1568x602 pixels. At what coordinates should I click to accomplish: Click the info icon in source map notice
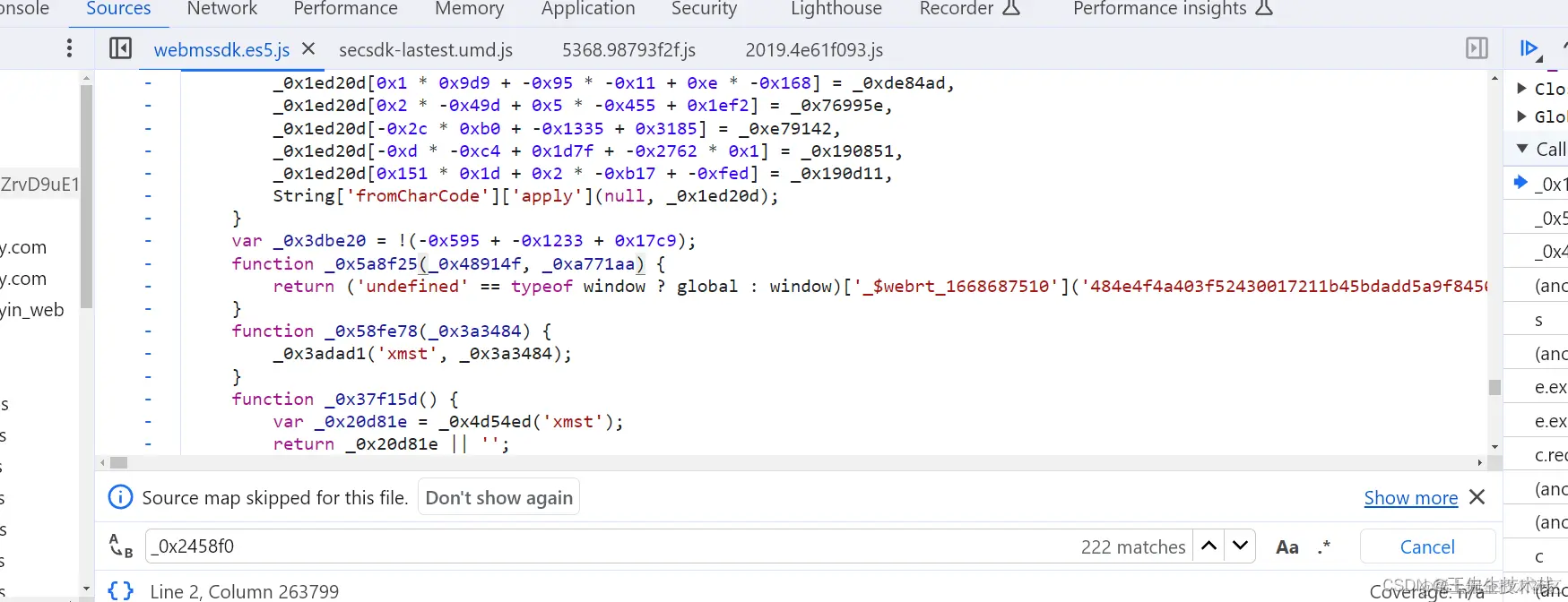(x=120, y=497)
